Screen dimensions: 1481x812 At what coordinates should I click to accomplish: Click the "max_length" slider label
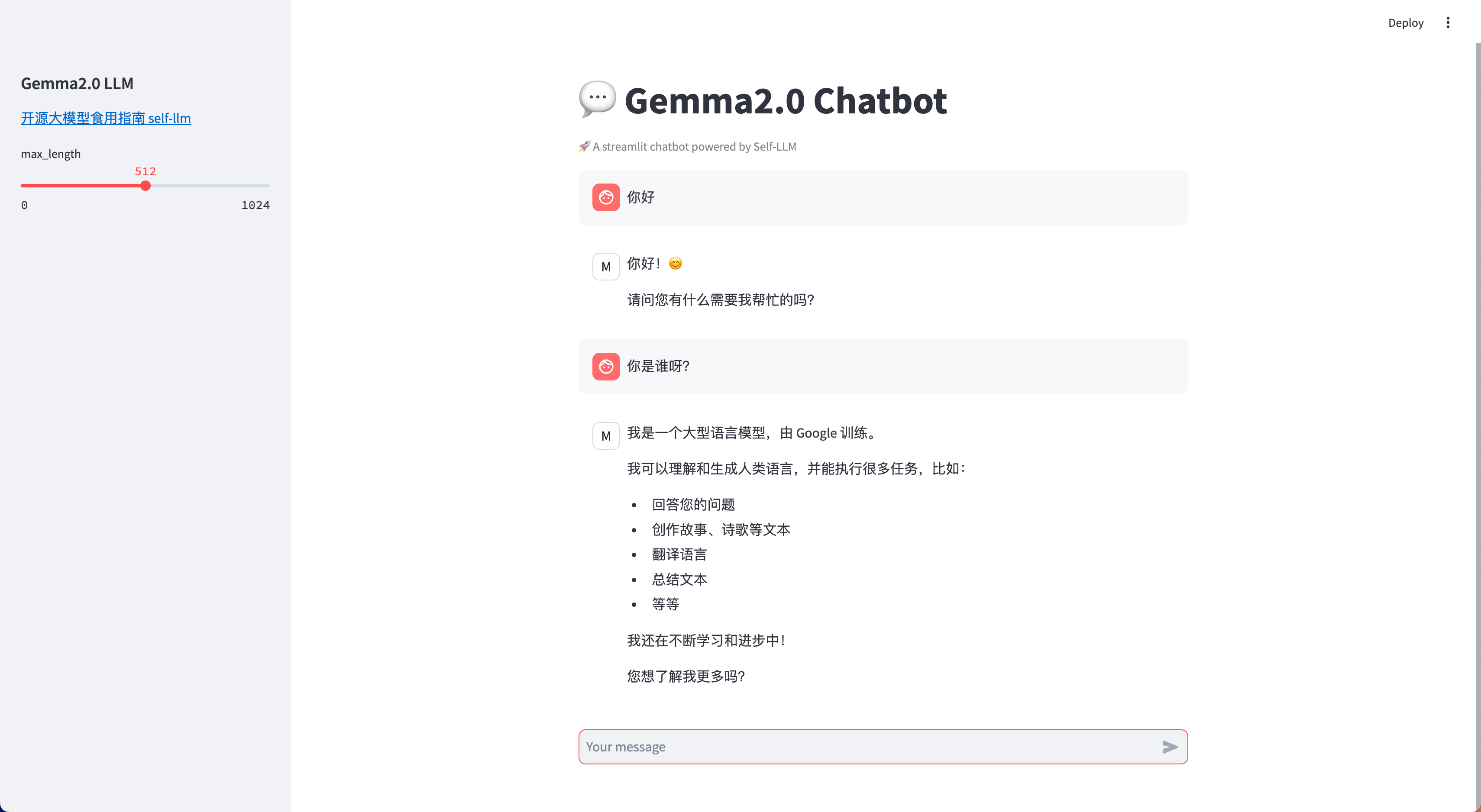click(x=51, y=153)
